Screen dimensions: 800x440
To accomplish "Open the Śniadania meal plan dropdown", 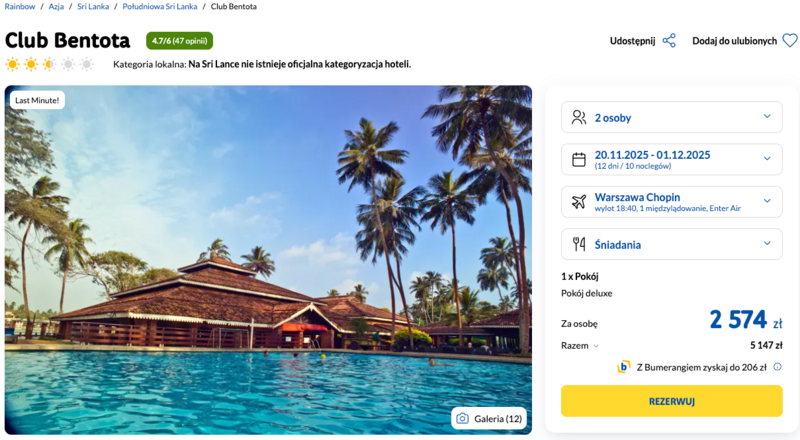I will 767,243.
